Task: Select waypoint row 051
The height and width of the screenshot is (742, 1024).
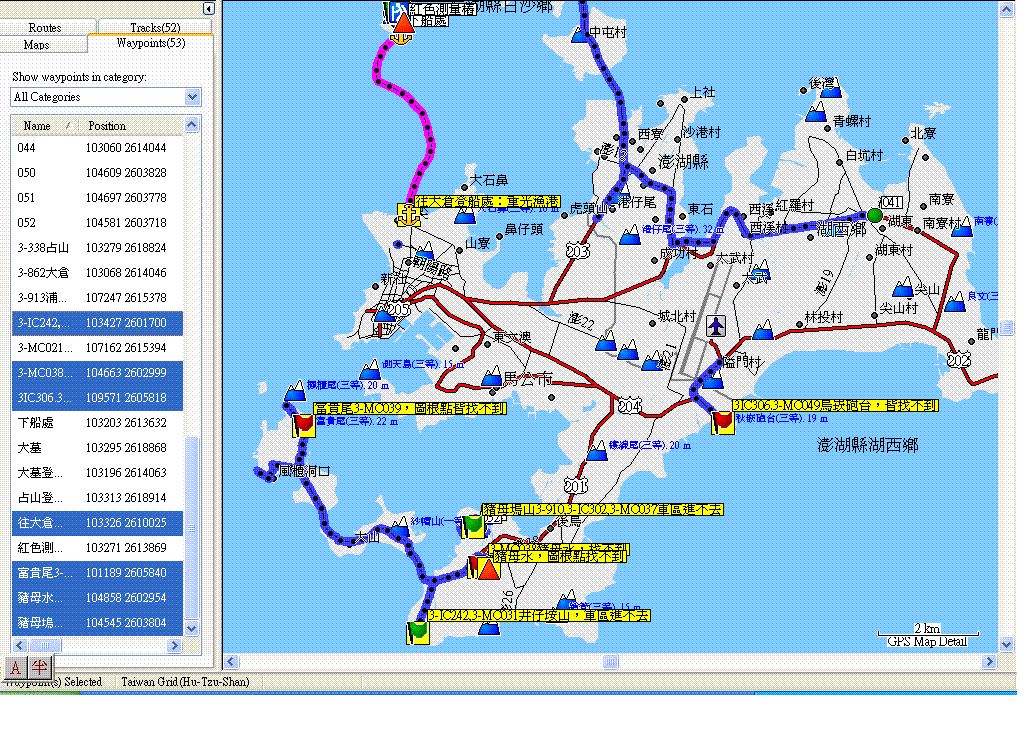Action: (97, 197)
